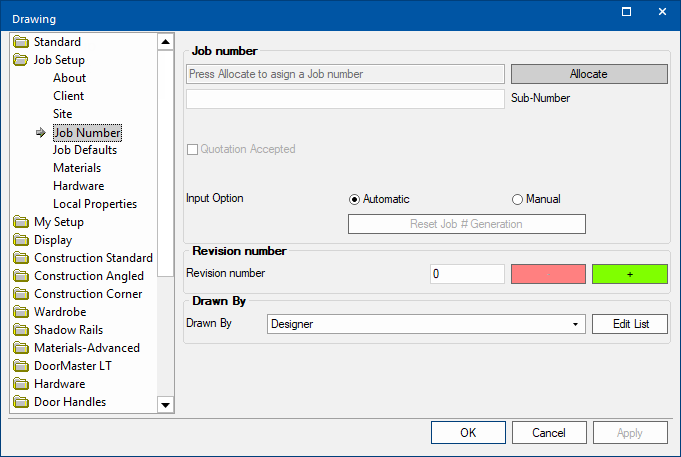The height and width of the screenshot is (457, 681).
Task: Select the Job Defaults tree item
Action: coord(85,150)
